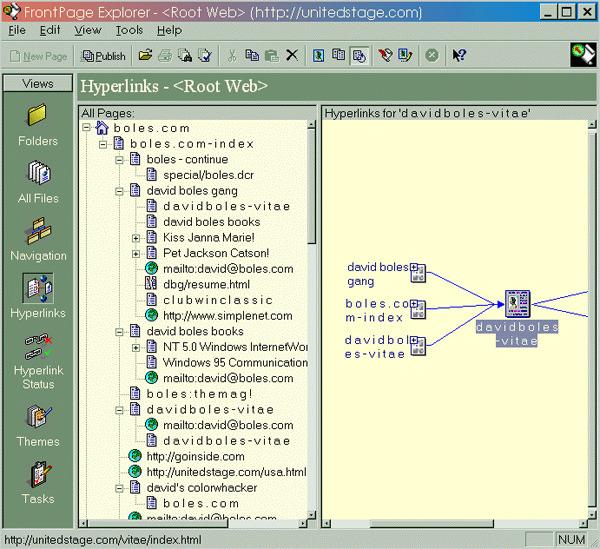600x549 pixels.
Task: Click the hyperlinks pane horizontal scrollbar thumb
Action: point(432,523)
